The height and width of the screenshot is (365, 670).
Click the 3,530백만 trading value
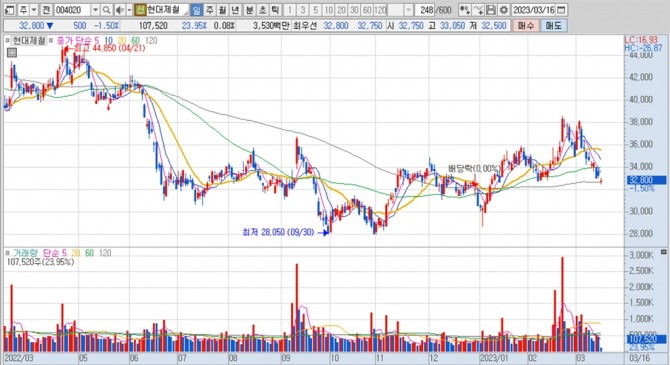(271, 26)
